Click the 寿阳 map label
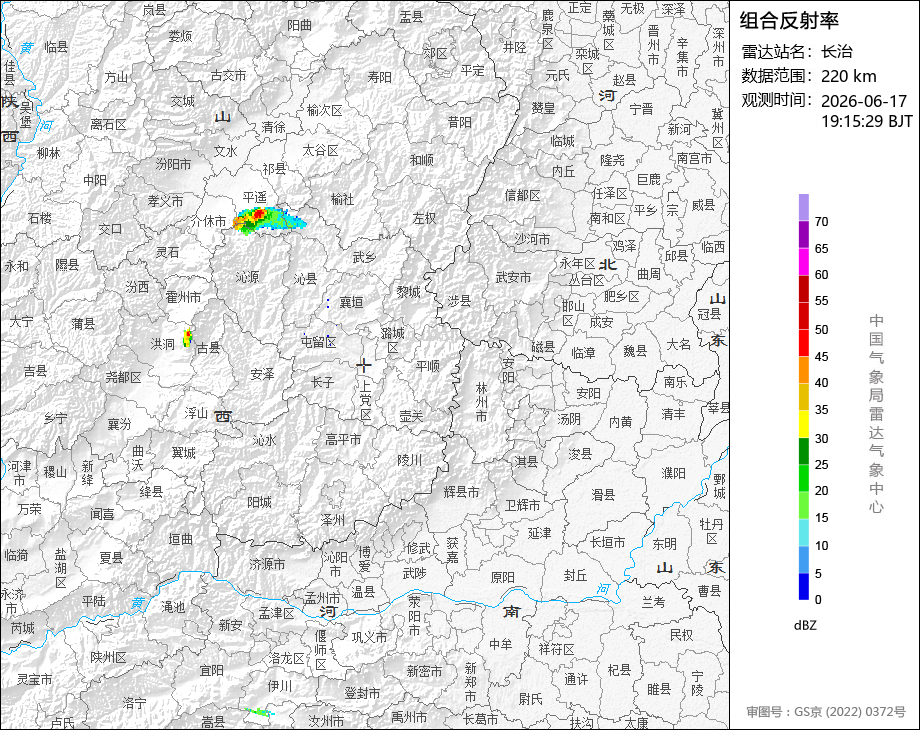920x730 pixels. coord(380,77)
